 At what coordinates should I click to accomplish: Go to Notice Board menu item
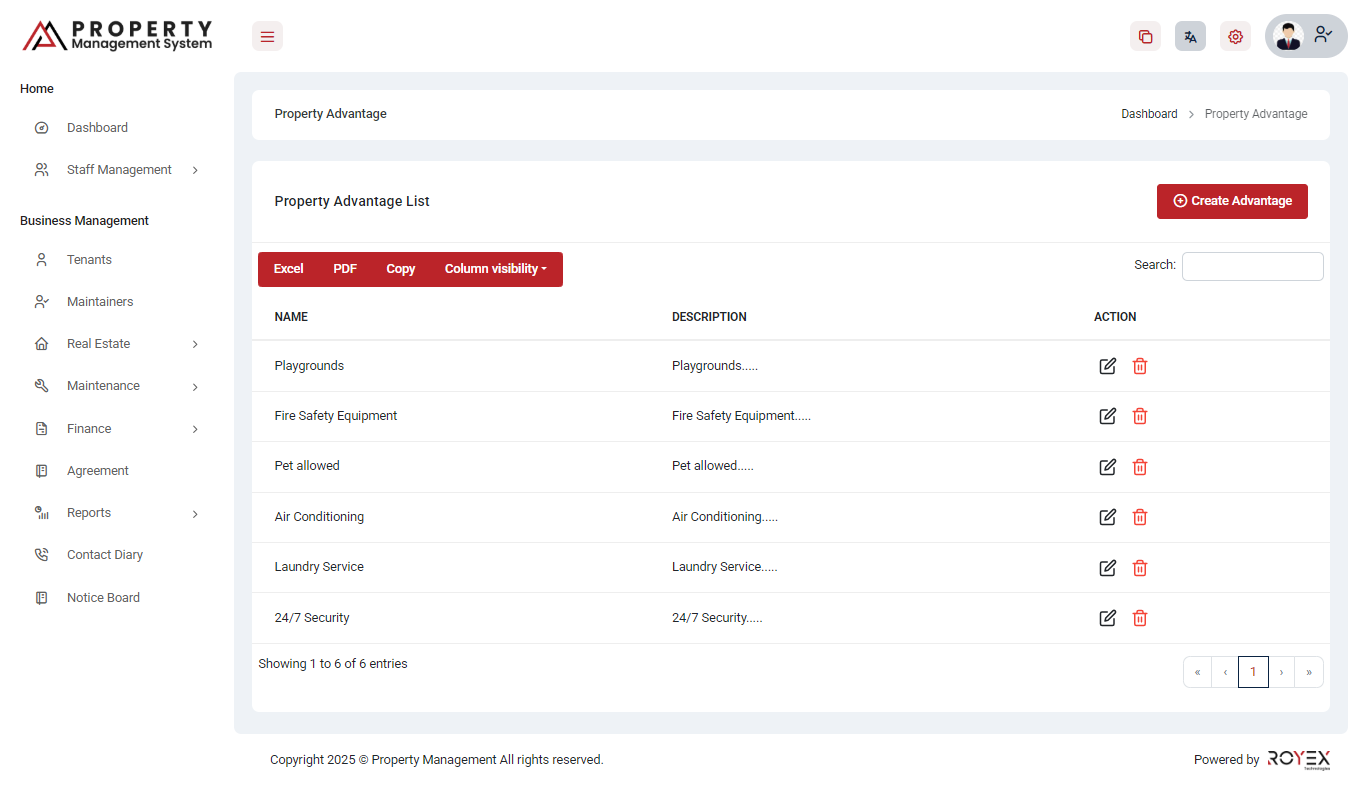[x=103, y=598]
